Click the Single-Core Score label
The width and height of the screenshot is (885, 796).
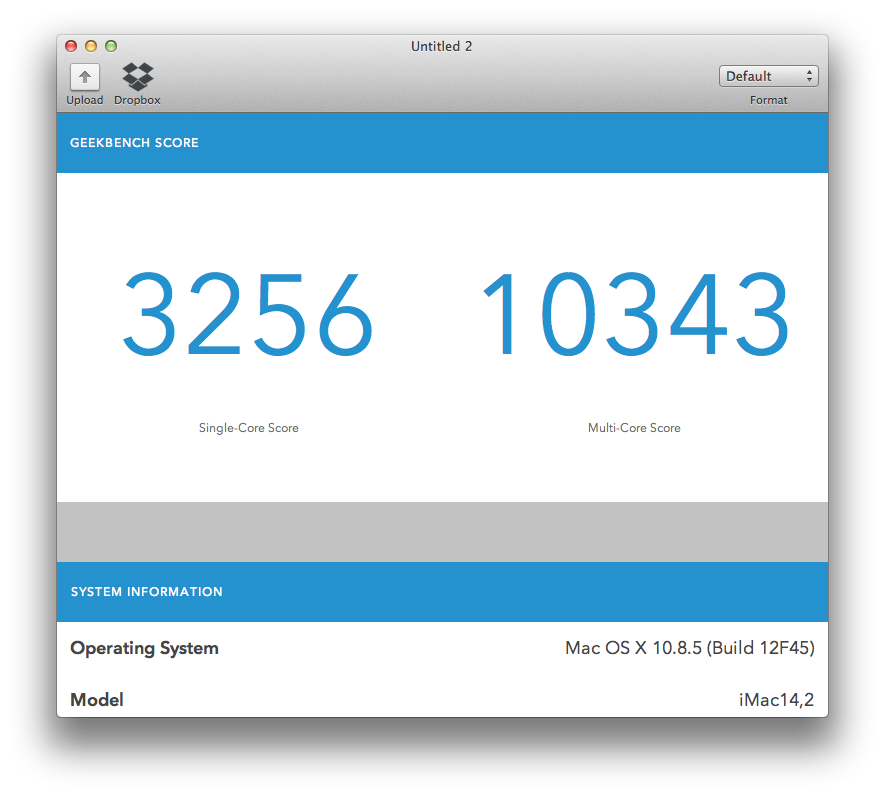(x=248, y=428)
